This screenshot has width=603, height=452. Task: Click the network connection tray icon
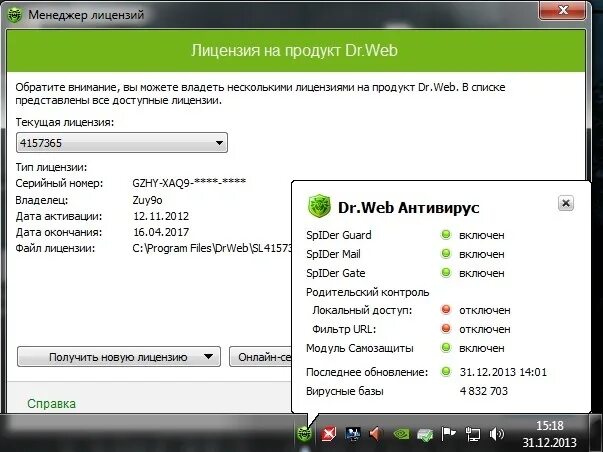pyautogui.click(x=473, y=434)
